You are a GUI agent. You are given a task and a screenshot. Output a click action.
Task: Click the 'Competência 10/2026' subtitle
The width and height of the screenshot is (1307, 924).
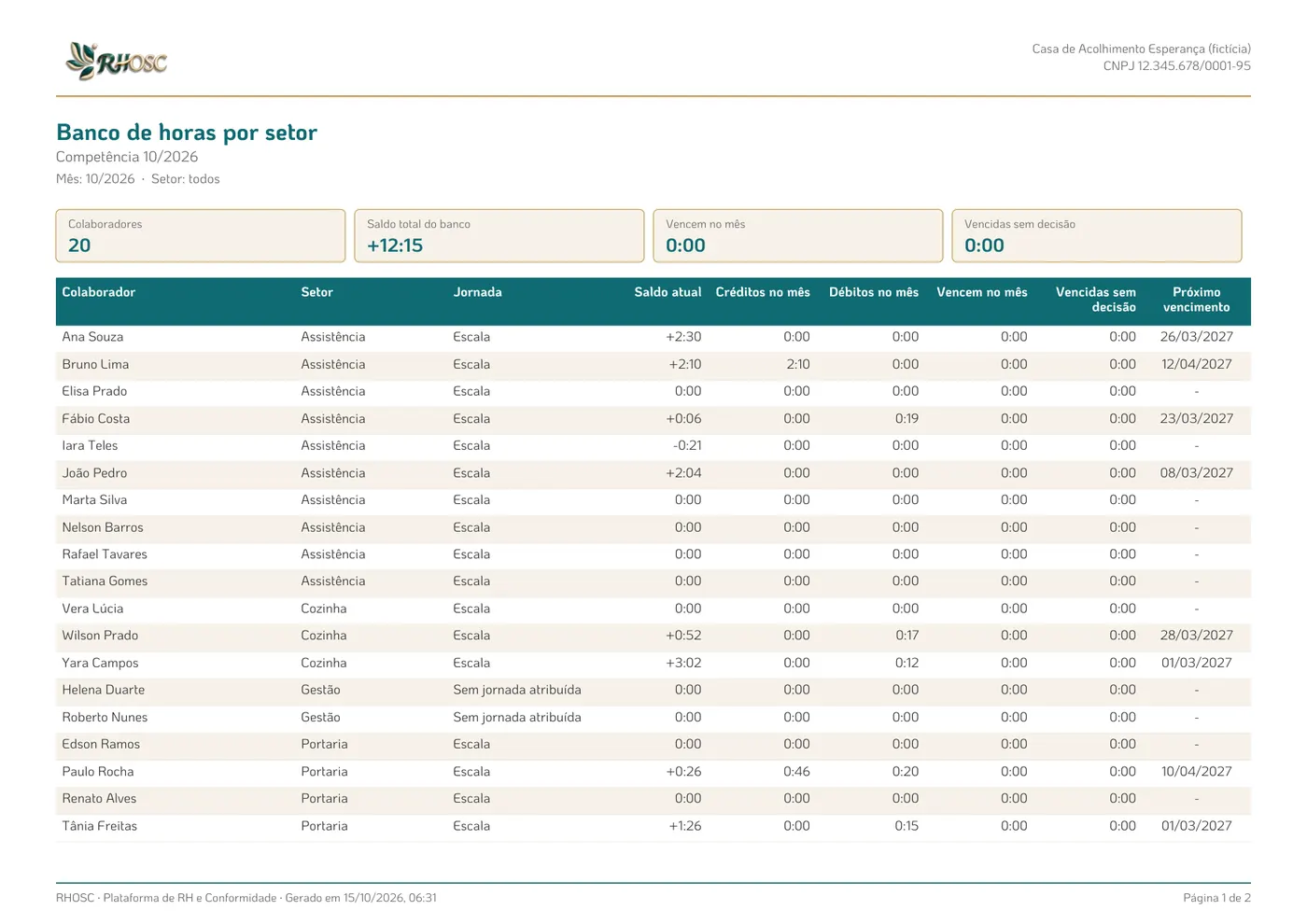127,157
